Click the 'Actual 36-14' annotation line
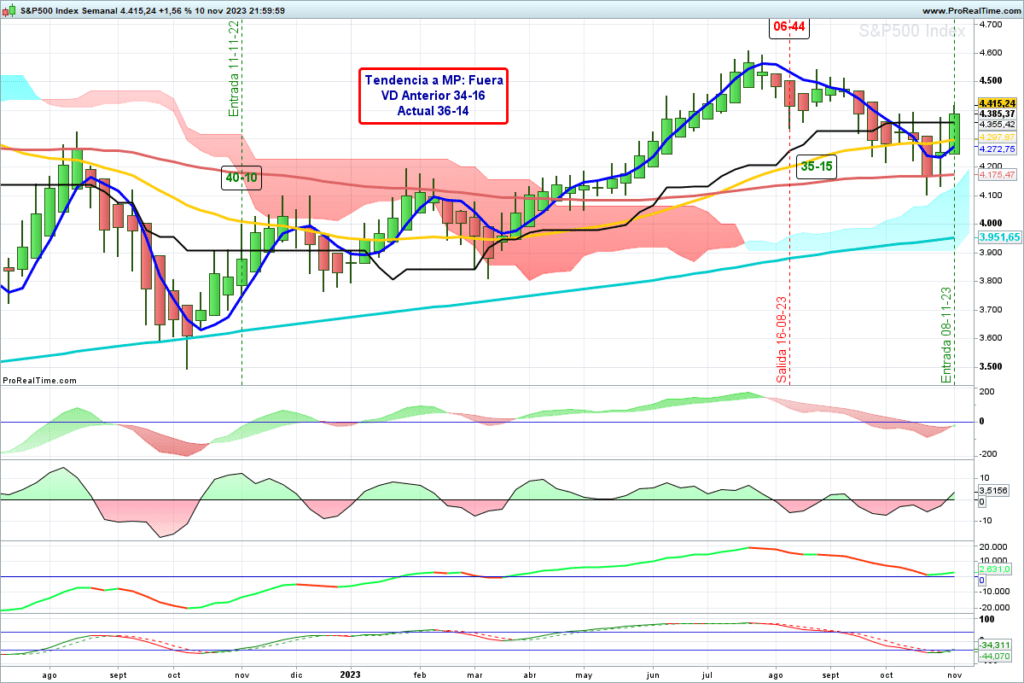1024x683 pixels. (433, 111)
